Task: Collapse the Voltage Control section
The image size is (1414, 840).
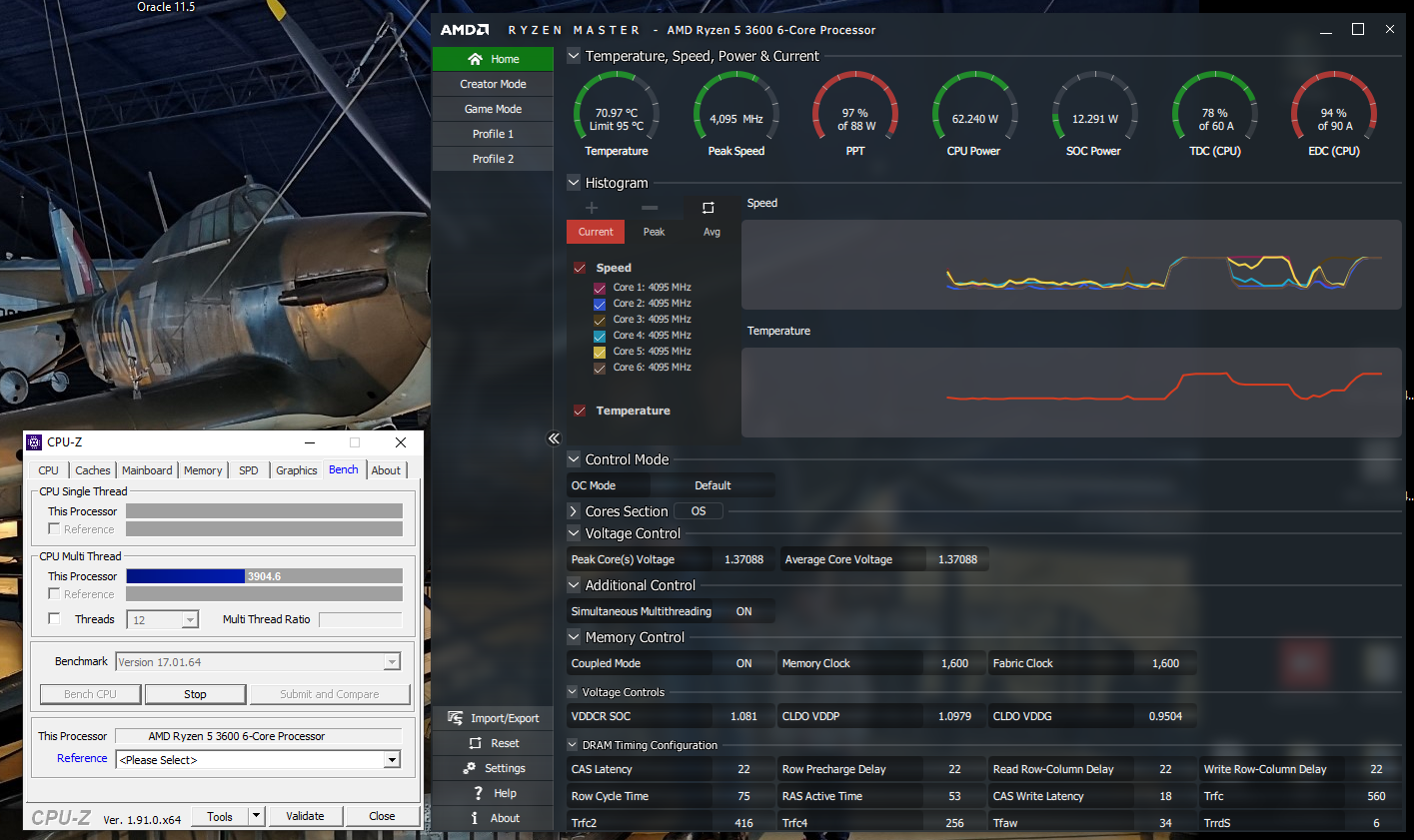Action: tap(574, 533)
